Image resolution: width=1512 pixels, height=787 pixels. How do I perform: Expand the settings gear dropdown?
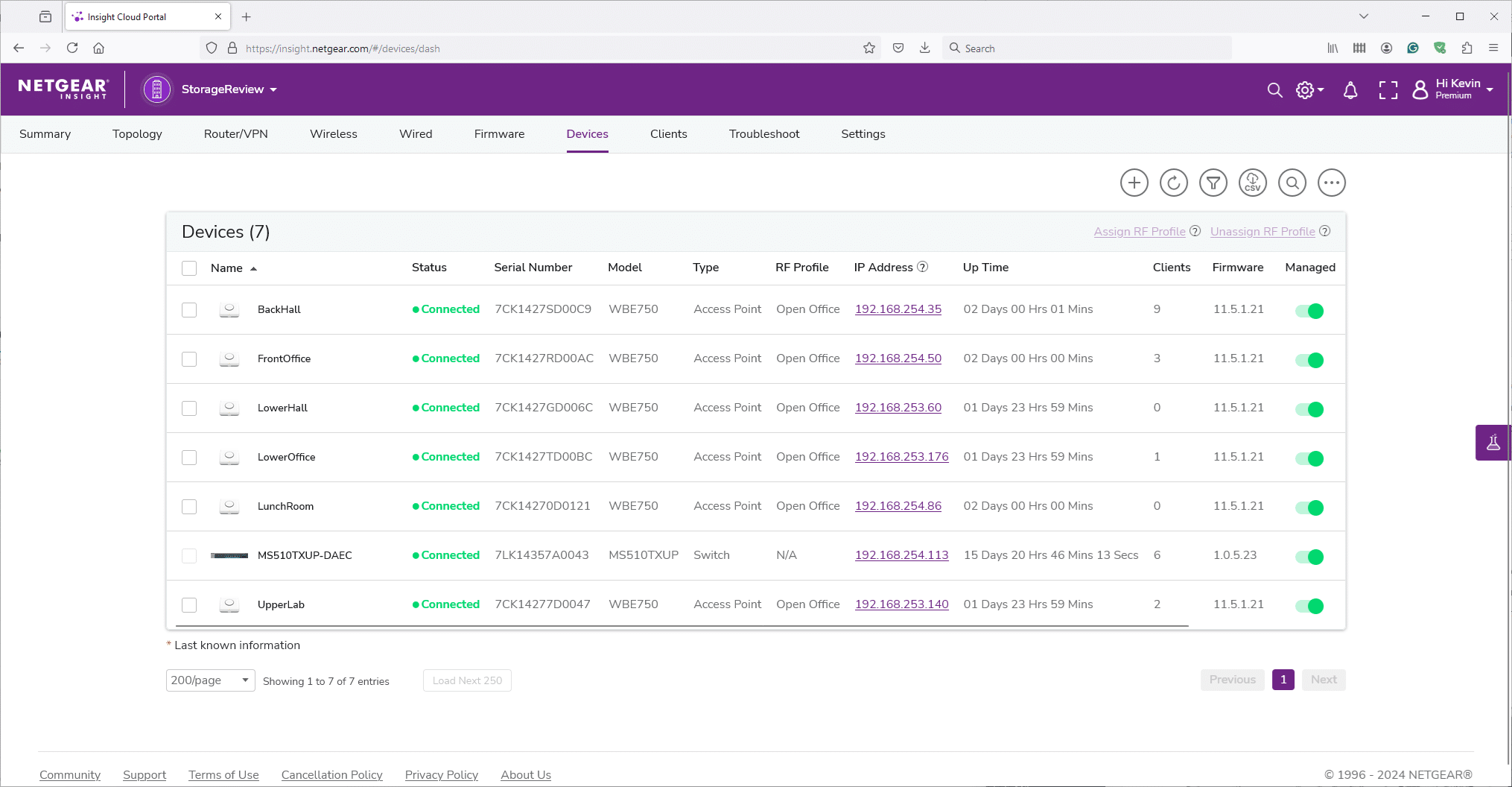[1309, 90]
